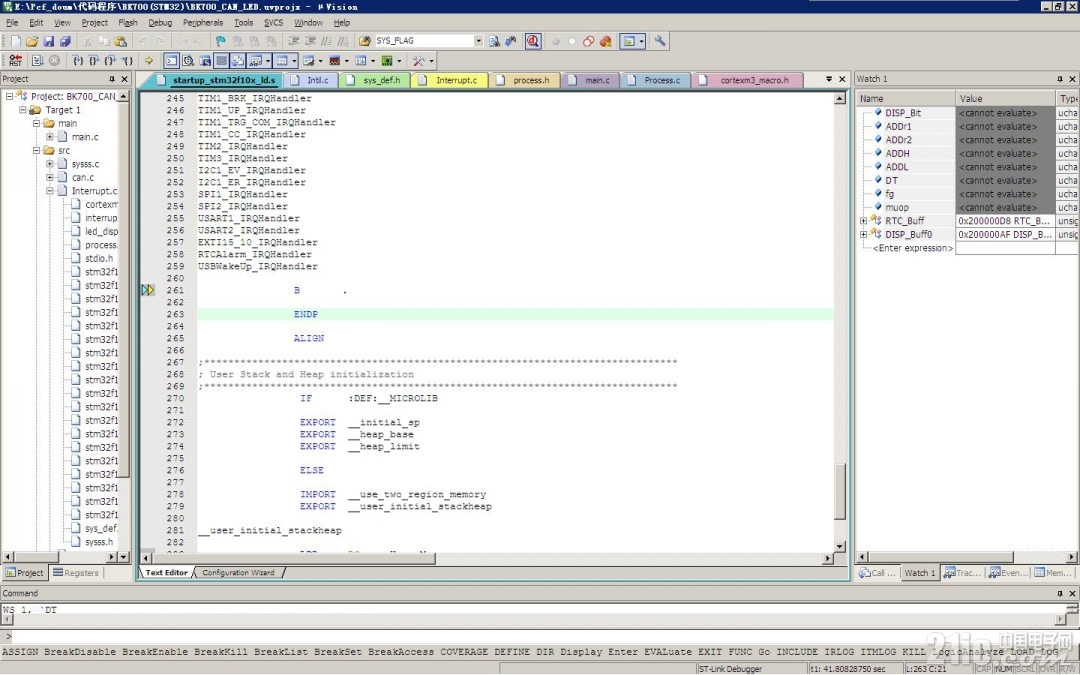Click the yellow Show next statement arrow
This screenshot has width=1080, height=675.
tap(149, 61)
